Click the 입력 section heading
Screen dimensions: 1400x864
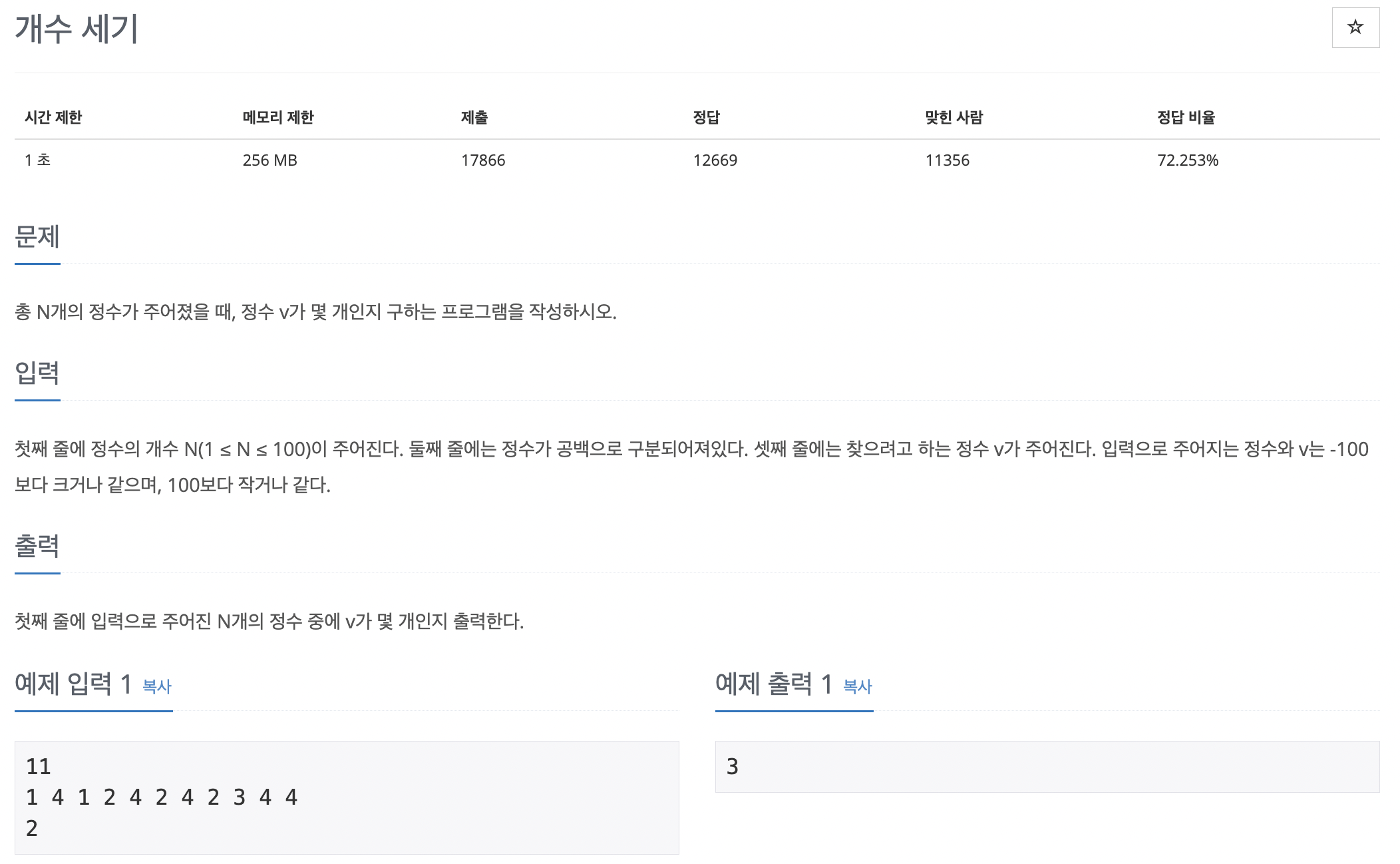[x=37, y=373]
